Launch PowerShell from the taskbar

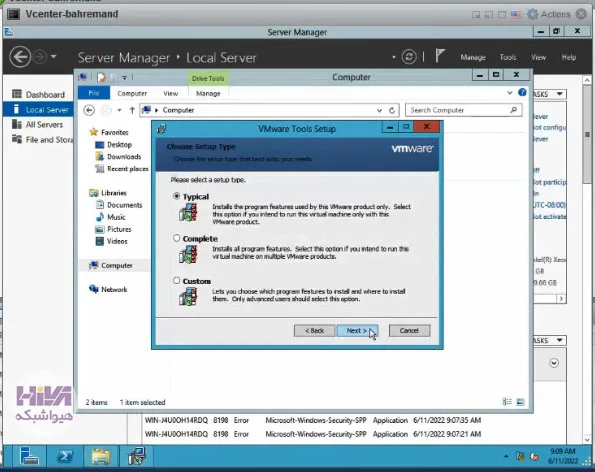point(65,456)
